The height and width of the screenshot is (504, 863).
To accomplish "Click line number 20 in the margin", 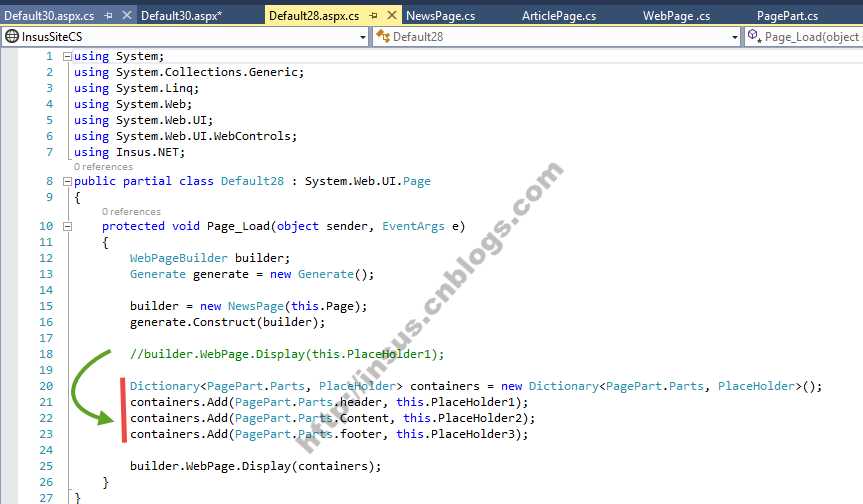I will 46,386.
